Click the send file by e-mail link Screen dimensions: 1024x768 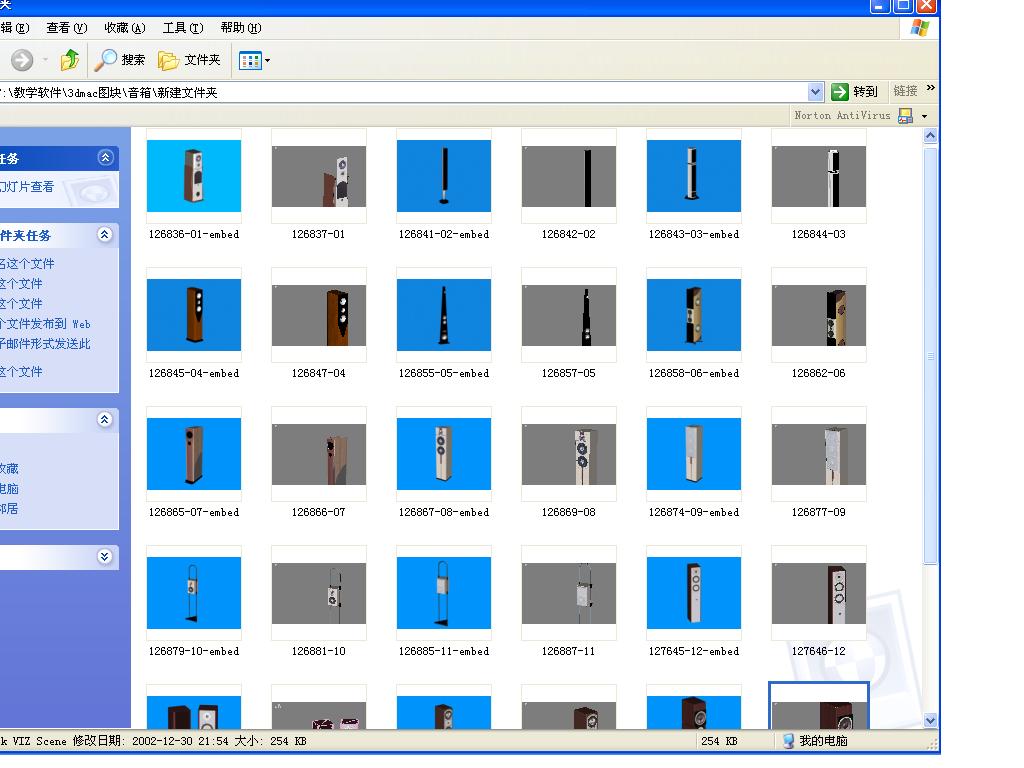click(x=45, y=344)
